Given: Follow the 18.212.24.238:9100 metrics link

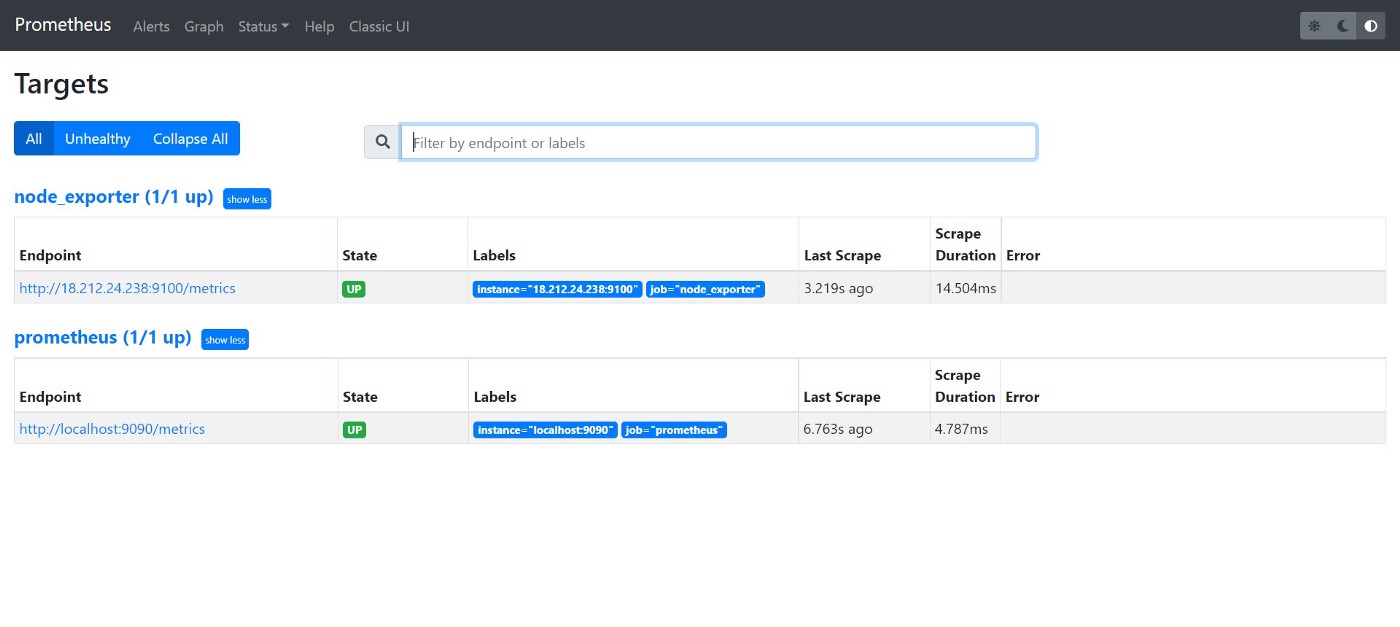Looking at the screenshot, I should pyautogui.click(x=127, y=288).
